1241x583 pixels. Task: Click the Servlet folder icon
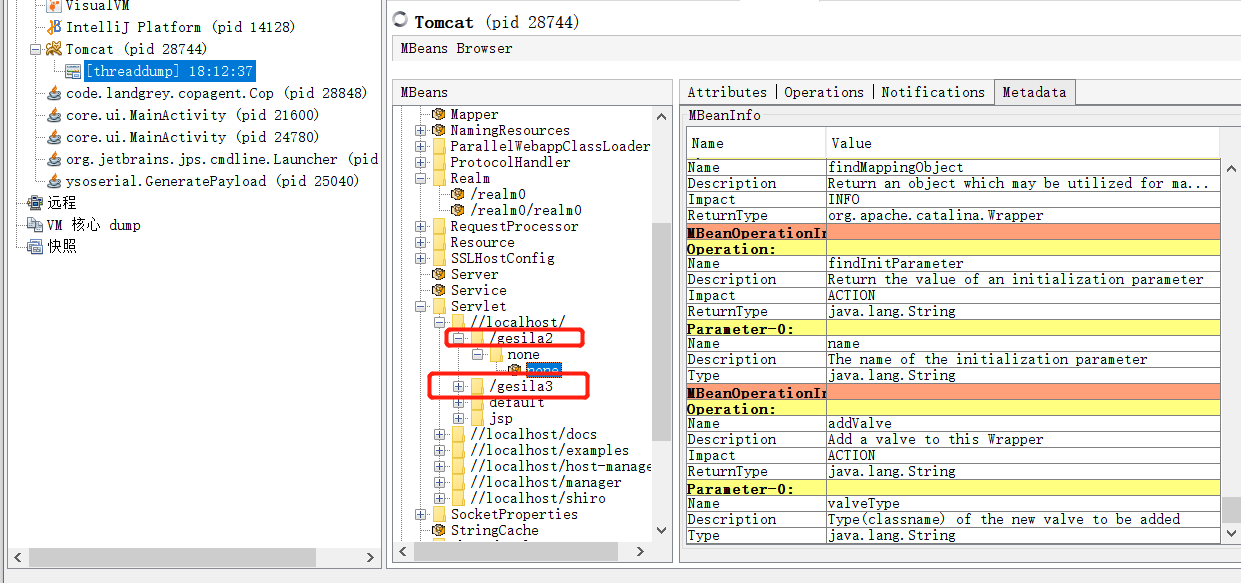438,306
